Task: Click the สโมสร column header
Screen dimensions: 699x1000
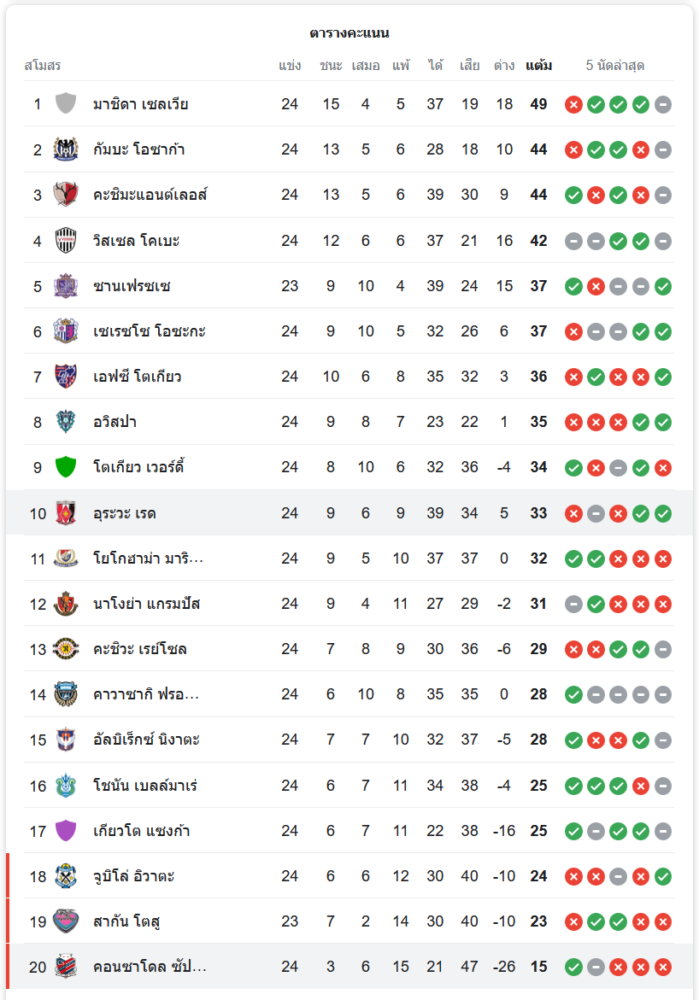Action: pos(42,66)
